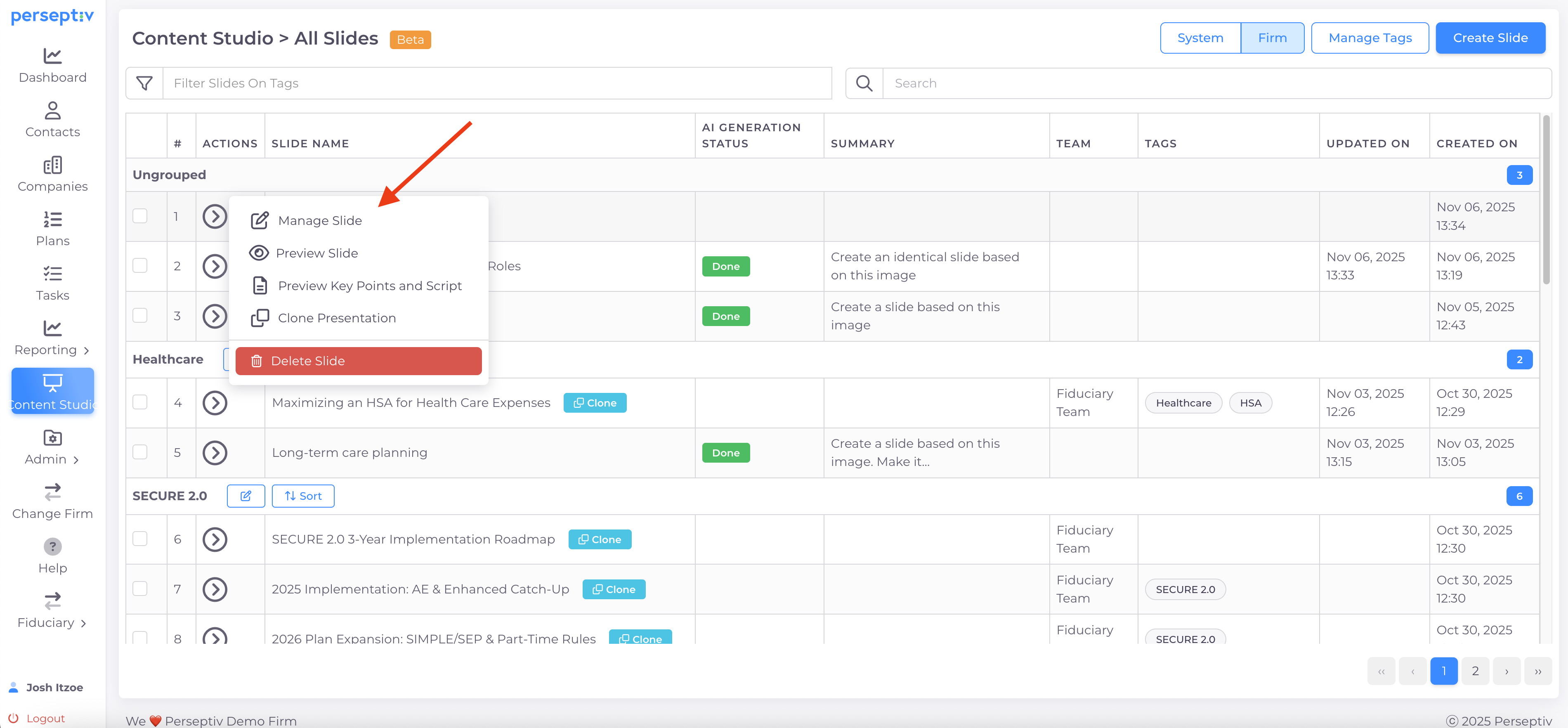This screenshot has height=728, width=1568.
Task: Open actions menu arrow for row 5
Action: [x=215, y=453]
